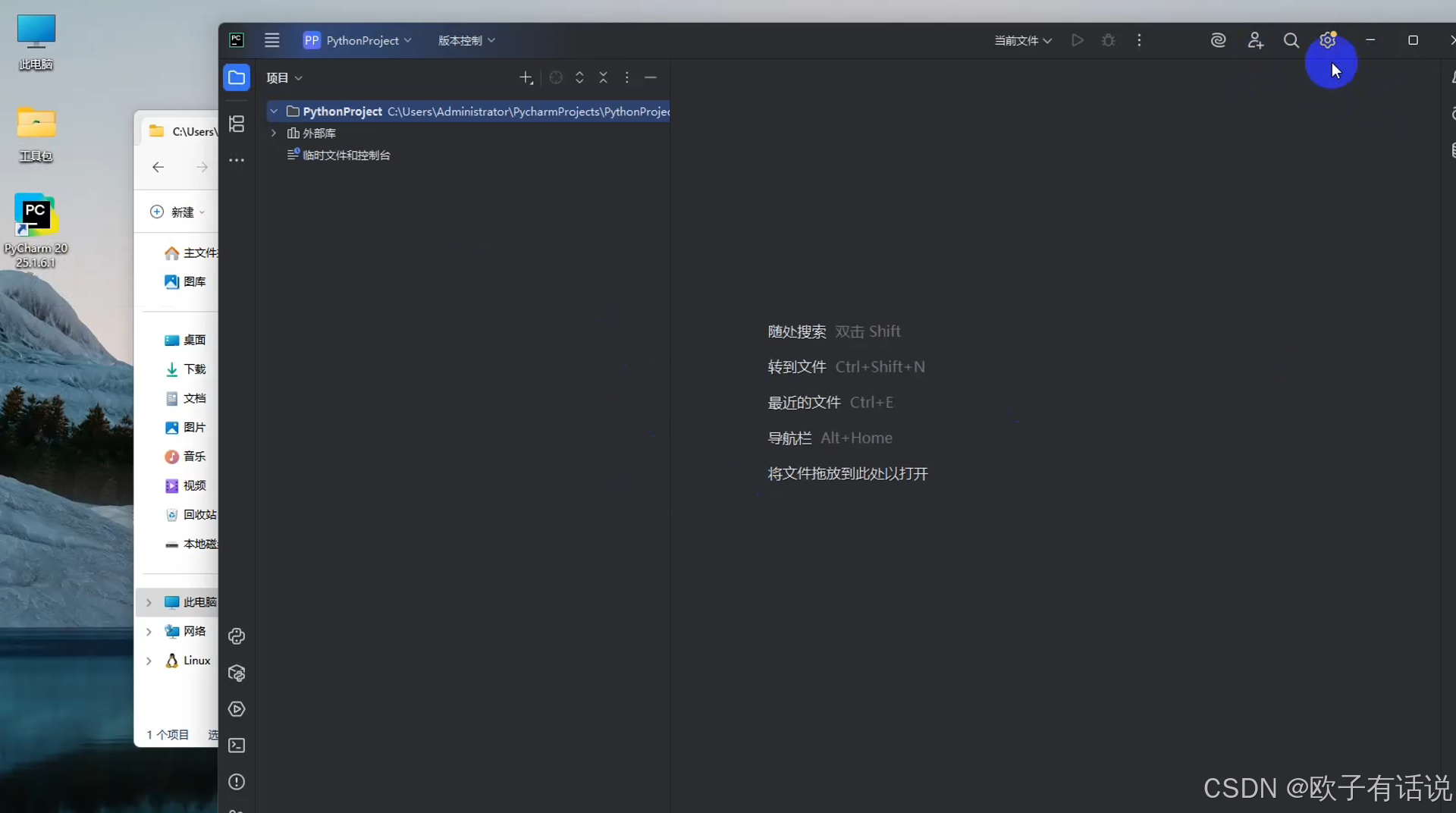Open the AI Assistant spiral icon
This screenshot has height=813, width=1456.
click(x=1218, y=40)
